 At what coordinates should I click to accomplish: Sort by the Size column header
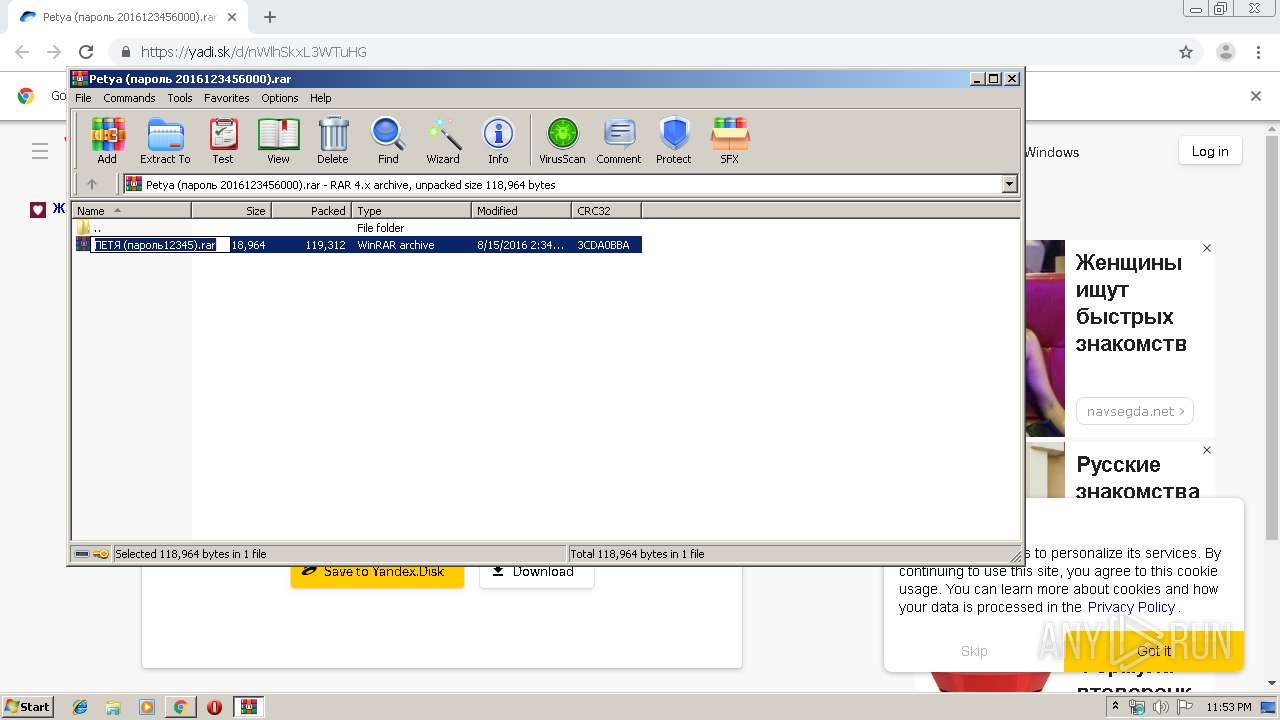(x=231, y=210)
